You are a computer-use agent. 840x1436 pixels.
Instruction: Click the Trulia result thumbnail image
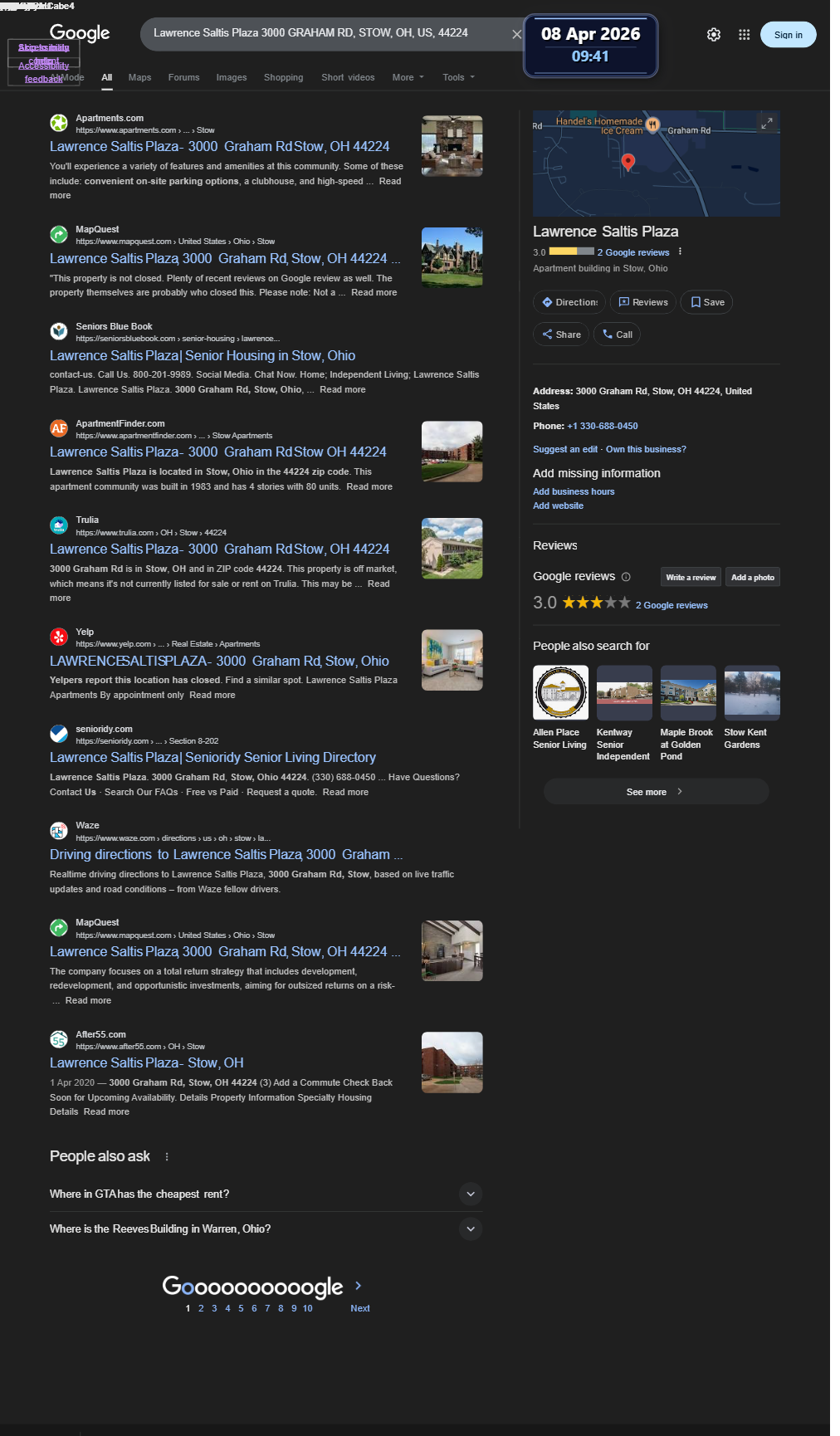[452, 549]
